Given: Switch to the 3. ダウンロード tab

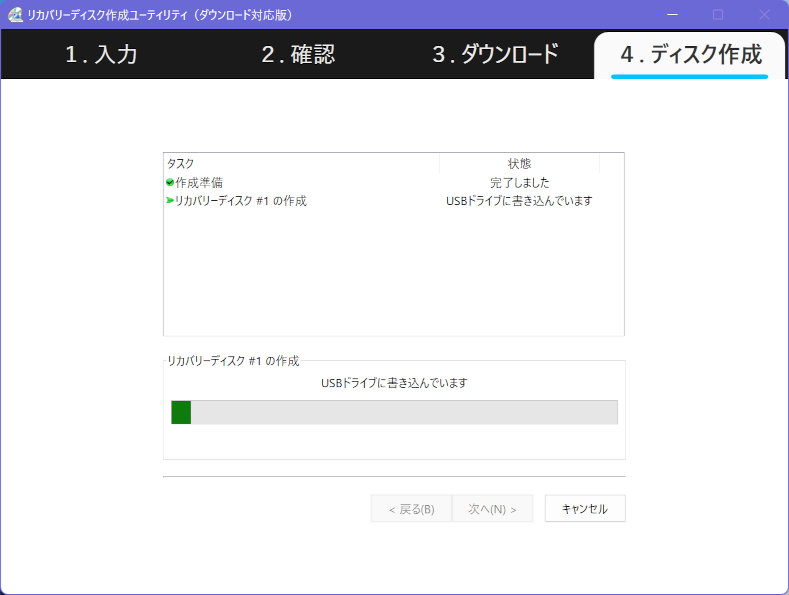Looking at the screenshot, I should pyautogui.click(x=496, y=54).
